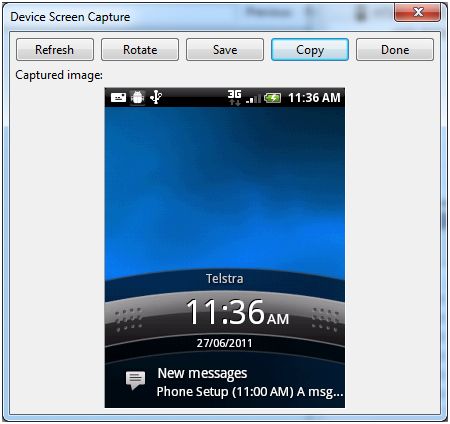Click the Android debug bug icon
This screenshot has width=450, height=424.
[137, 98]
